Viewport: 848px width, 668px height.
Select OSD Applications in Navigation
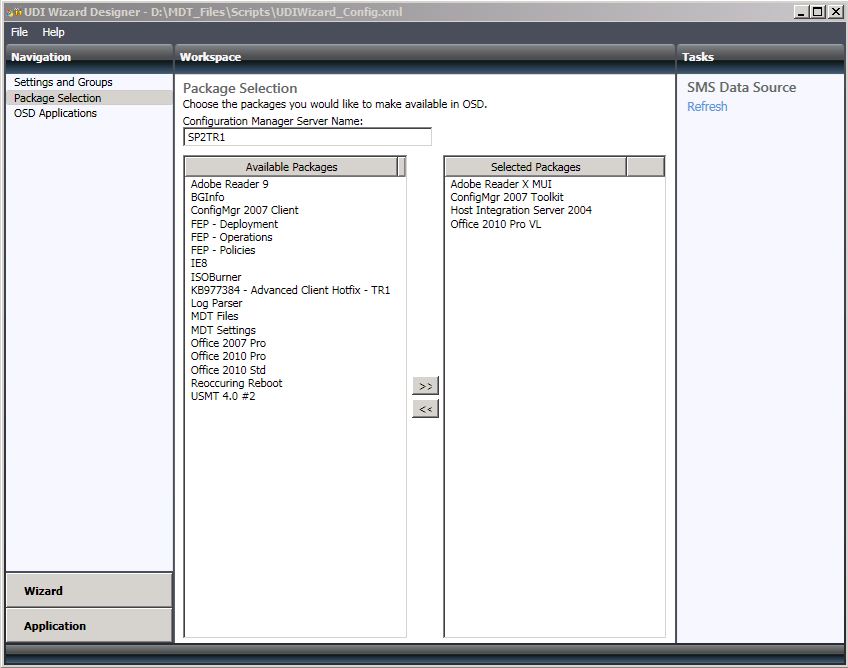(x=55, y=113)
